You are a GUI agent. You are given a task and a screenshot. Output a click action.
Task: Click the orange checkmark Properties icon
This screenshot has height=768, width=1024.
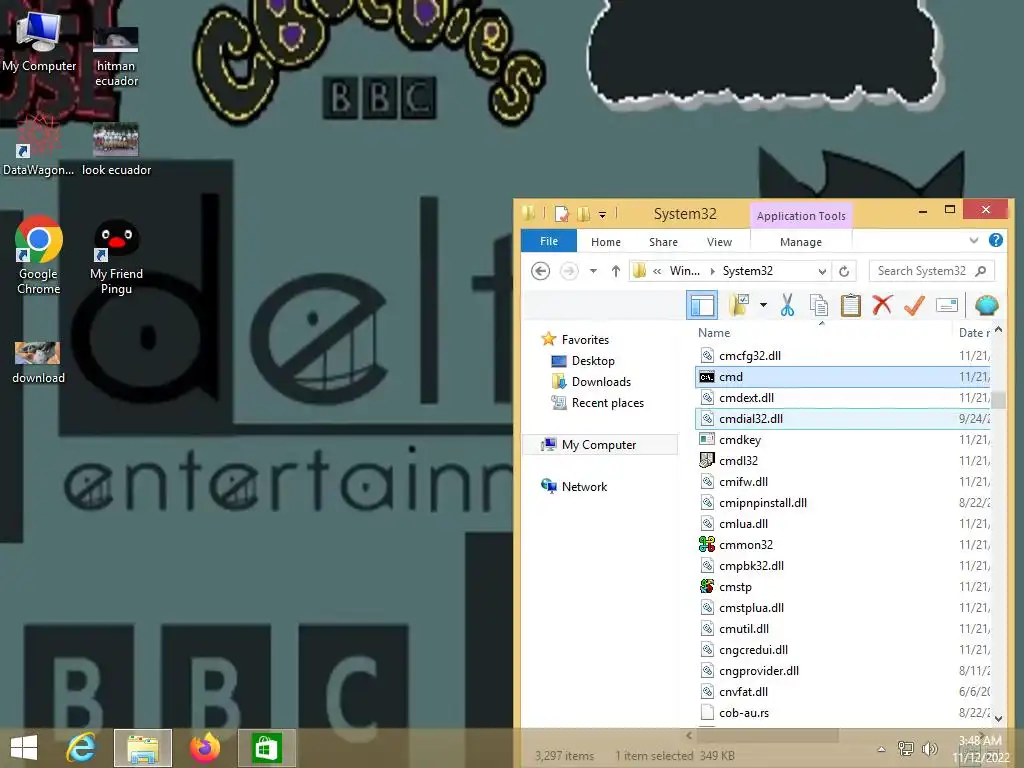(x=914, y=305)
